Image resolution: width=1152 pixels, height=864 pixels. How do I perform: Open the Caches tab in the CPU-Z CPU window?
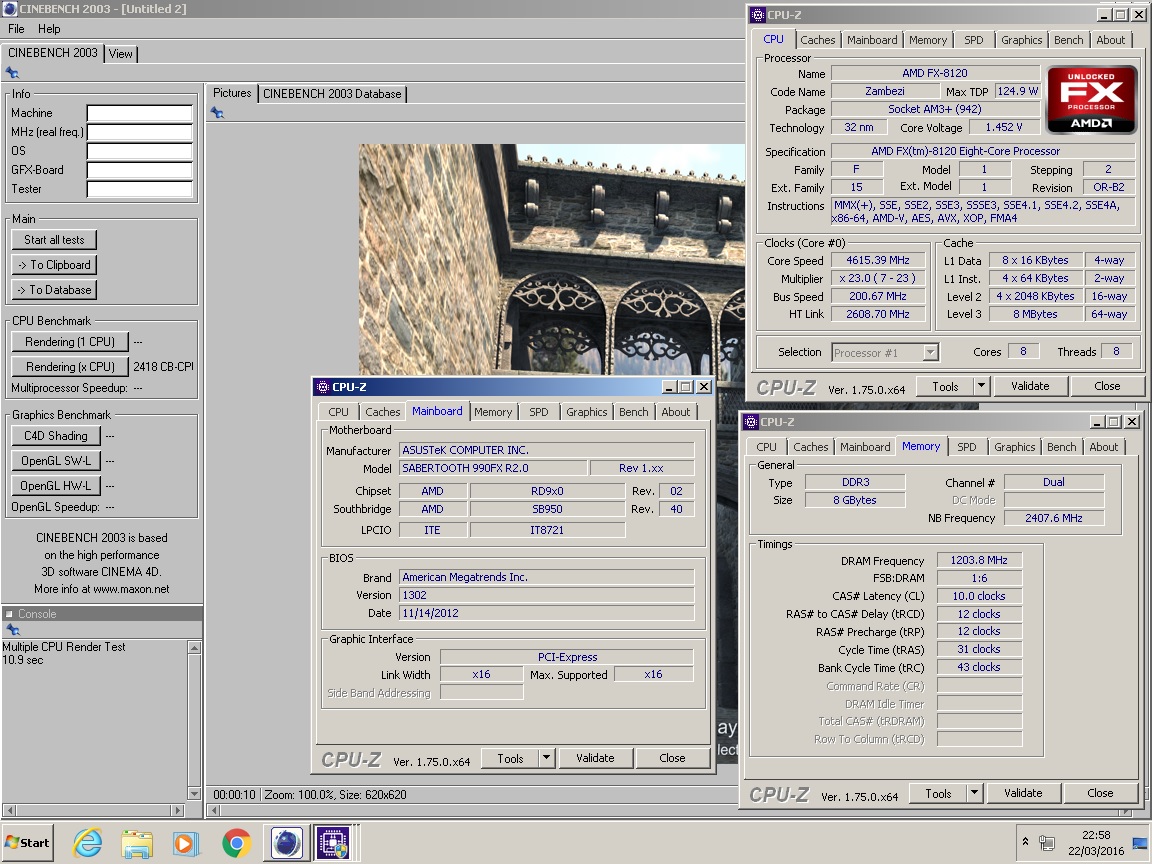point(818,40)
